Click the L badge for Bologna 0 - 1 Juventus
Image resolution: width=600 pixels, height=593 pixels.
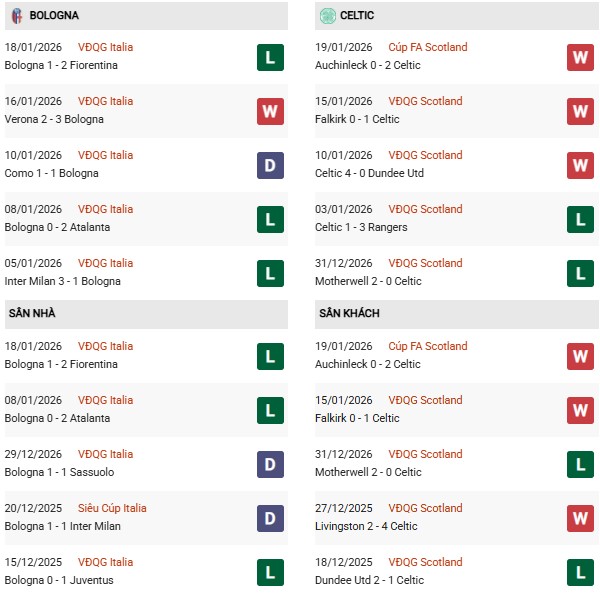click(x=270, y=572)
